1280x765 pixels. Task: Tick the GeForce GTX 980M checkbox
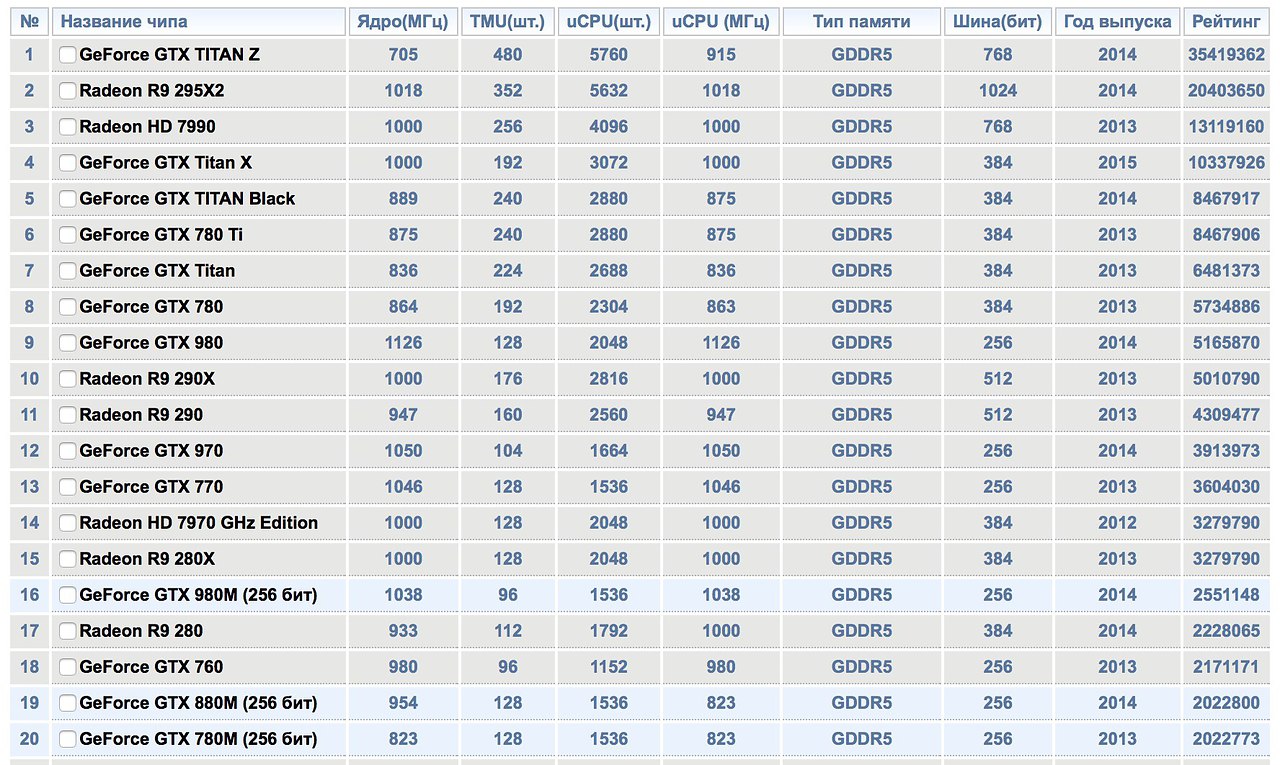pos(67,595)
